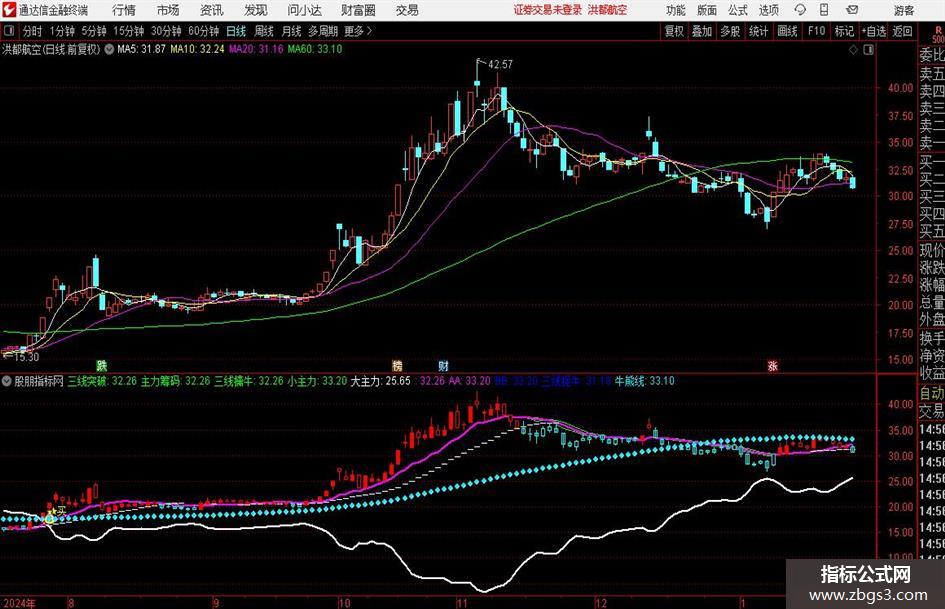Click the 15.30 low price label
The image size is (945, 609).
coord(27,357)
